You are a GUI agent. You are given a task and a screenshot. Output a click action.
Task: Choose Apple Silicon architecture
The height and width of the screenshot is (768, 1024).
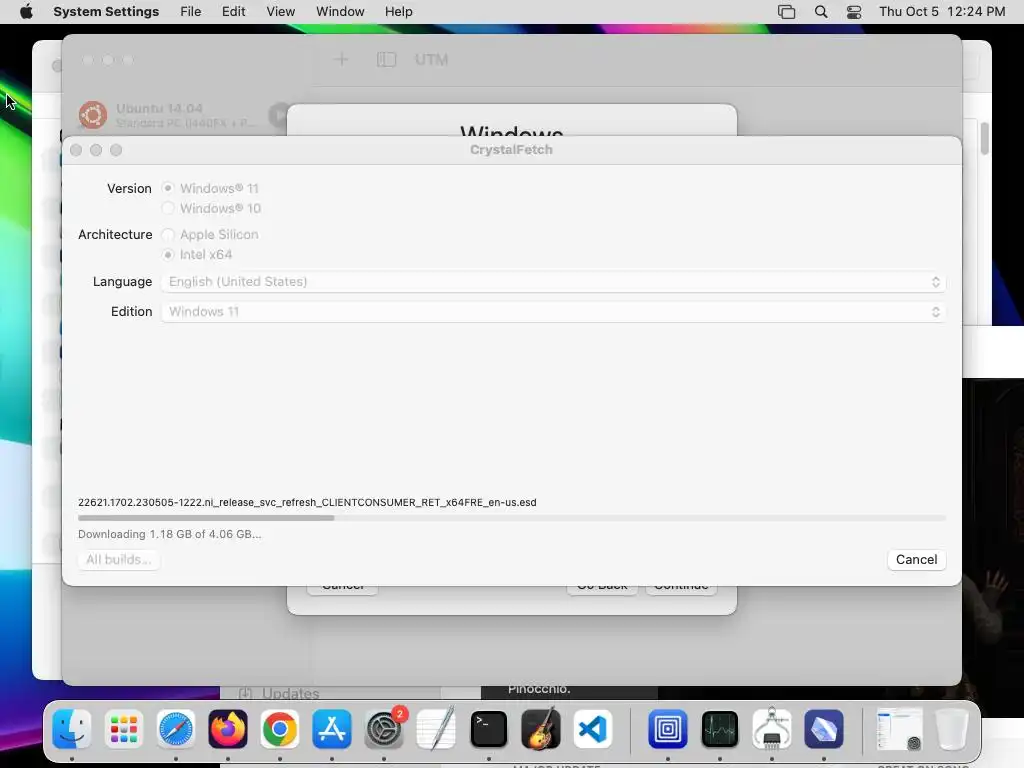click(x=168, y=234)
